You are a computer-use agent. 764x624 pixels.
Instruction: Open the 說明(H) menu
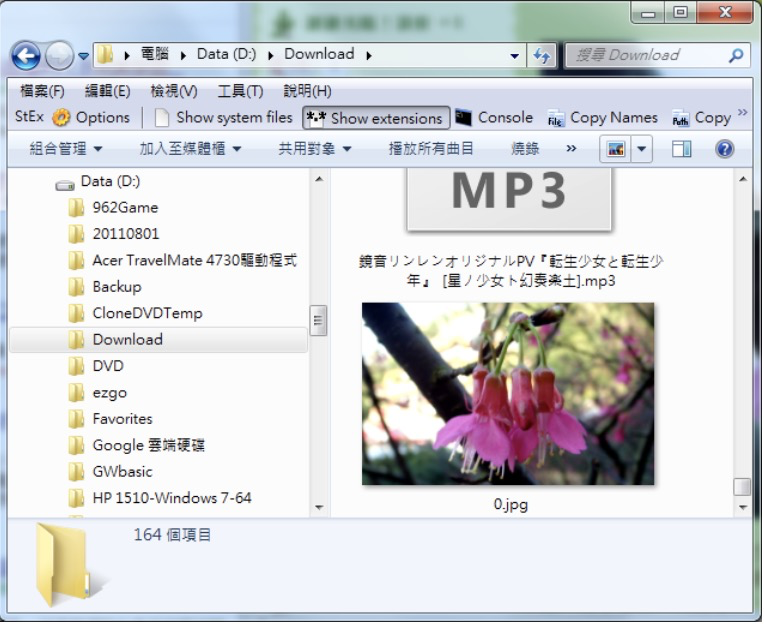coord(307,91)
